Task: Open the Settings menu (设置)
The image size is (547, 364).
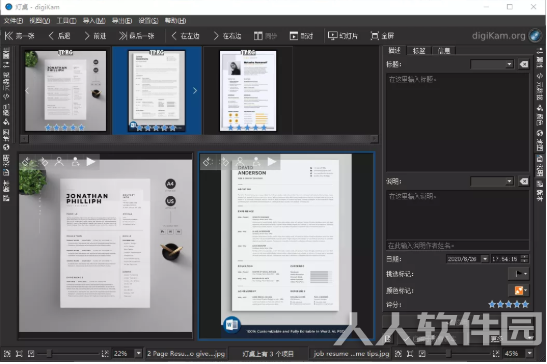Action: click(148, 21)
